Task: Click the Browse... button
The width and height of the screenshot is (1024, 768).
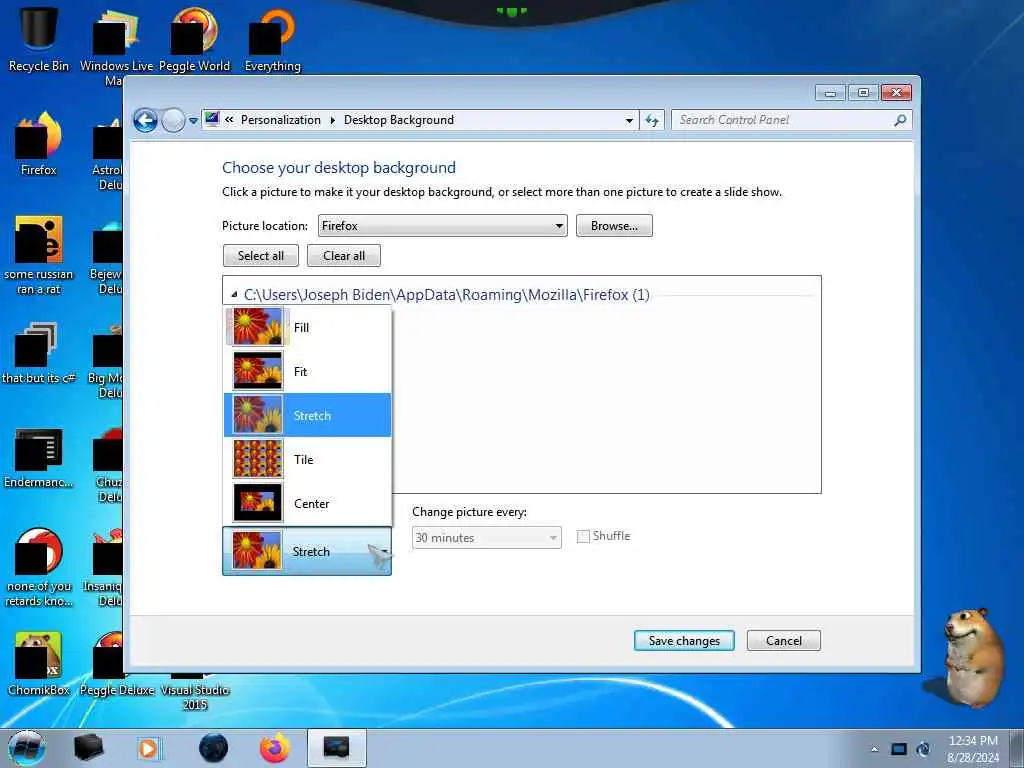Action: 614,226
